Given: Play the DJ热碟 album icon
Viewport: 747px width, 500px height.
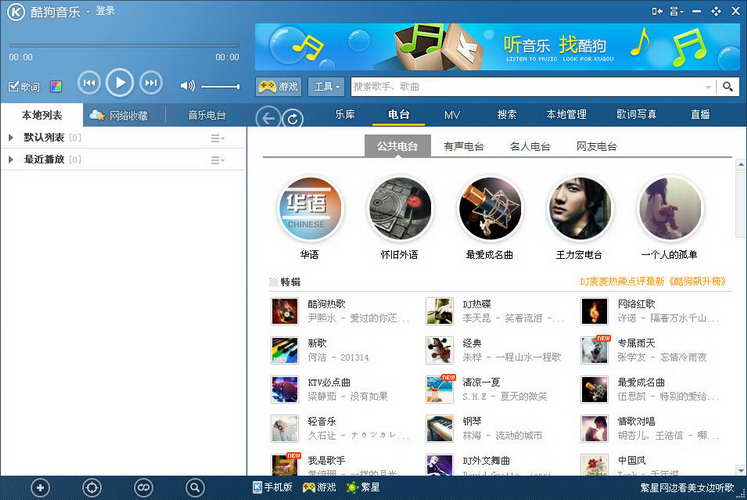Looking at the screenshot, I should pyautogui.click(x=439, y=311).
